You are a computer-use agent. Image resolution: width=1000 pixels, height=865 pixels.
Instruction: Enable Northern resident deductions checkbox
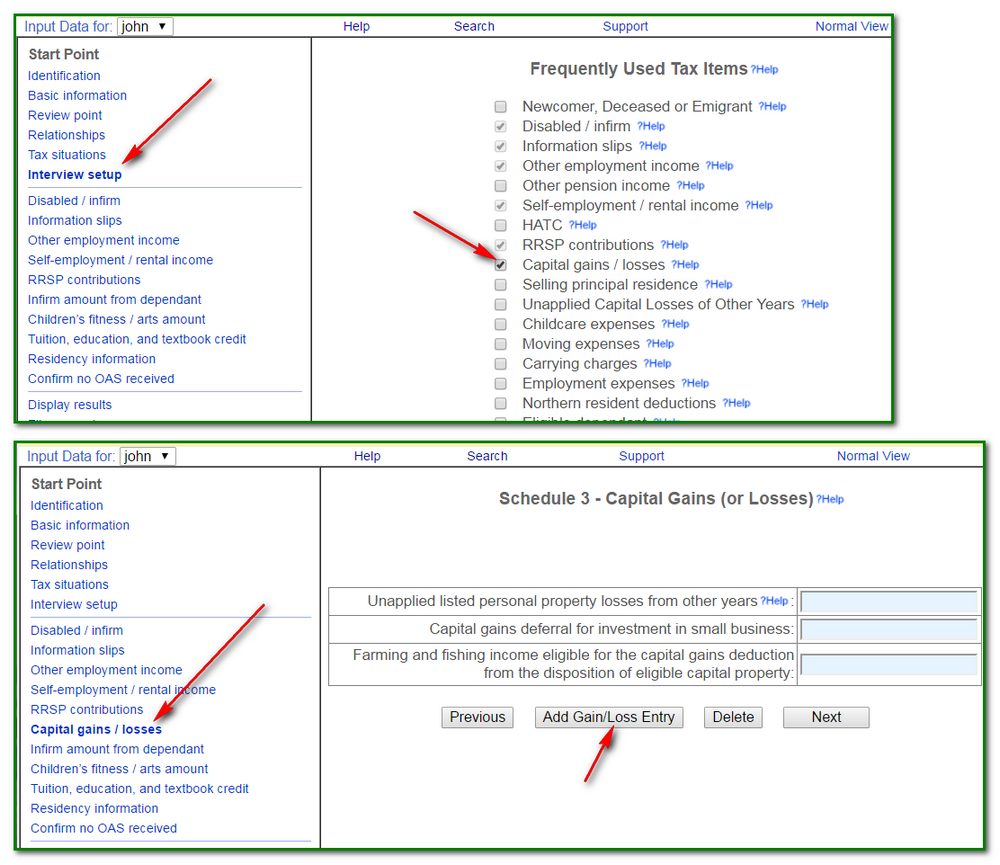click(x=501, y=403)
